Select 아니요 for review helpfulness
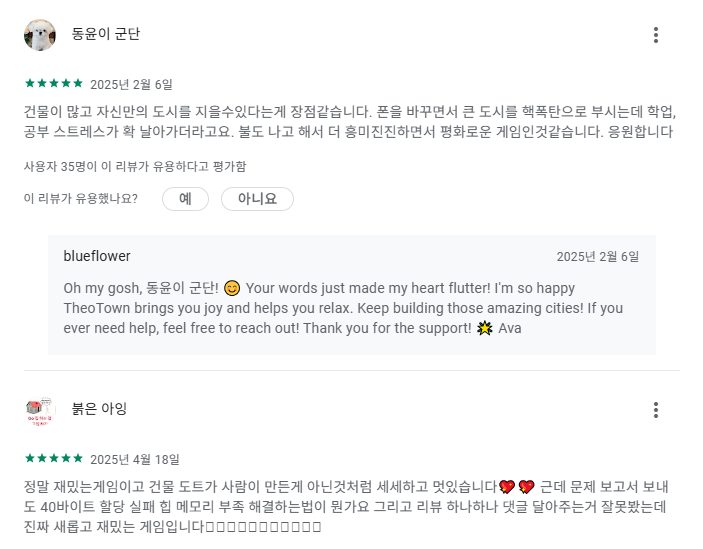703x549 pixels. (x=257, y=199)
